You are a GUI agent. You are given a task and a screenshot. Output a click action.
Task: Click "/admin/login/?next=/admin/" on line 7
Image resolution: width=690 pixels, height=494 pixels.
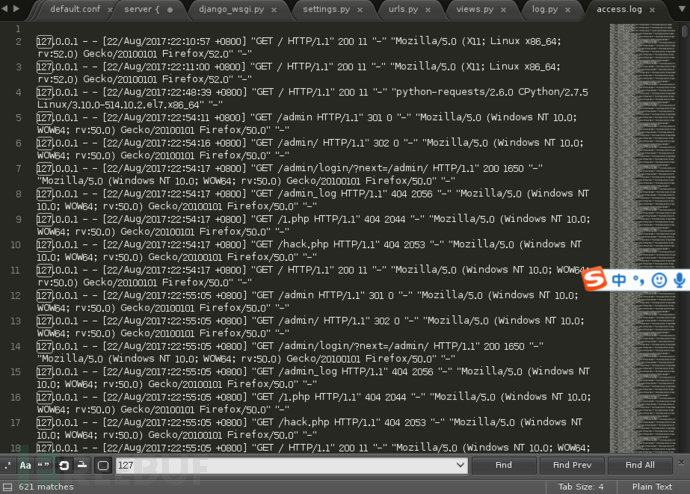click(353, 168)
